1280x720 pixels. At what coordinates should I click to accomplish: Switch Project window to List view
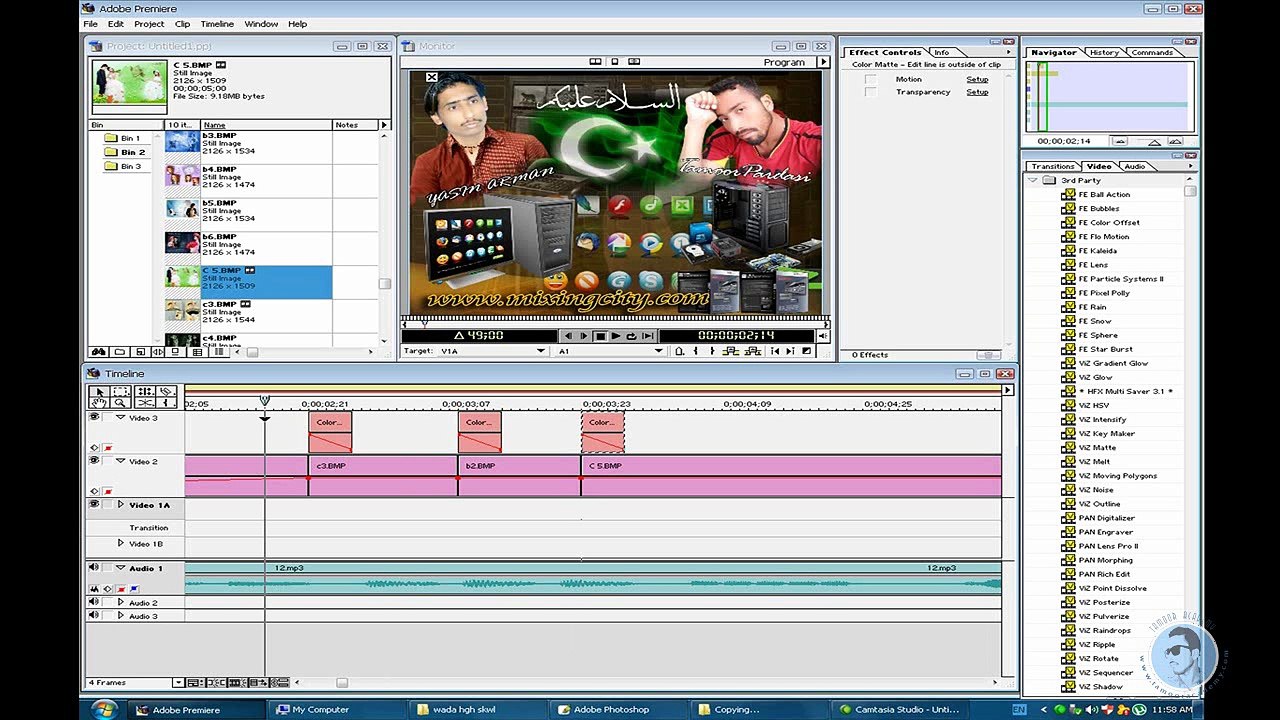pos(219,352)
